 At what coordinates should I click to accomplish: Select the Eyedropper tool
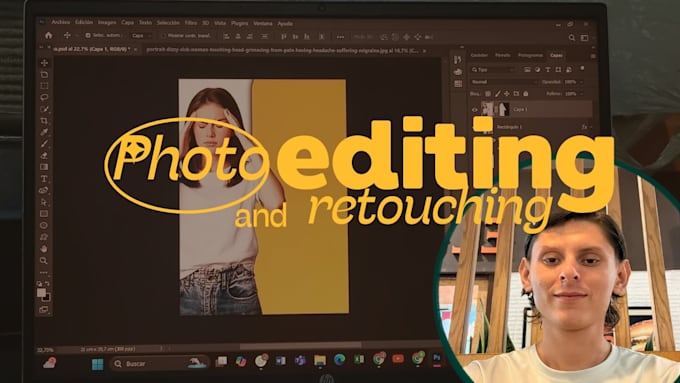[44, 132]
